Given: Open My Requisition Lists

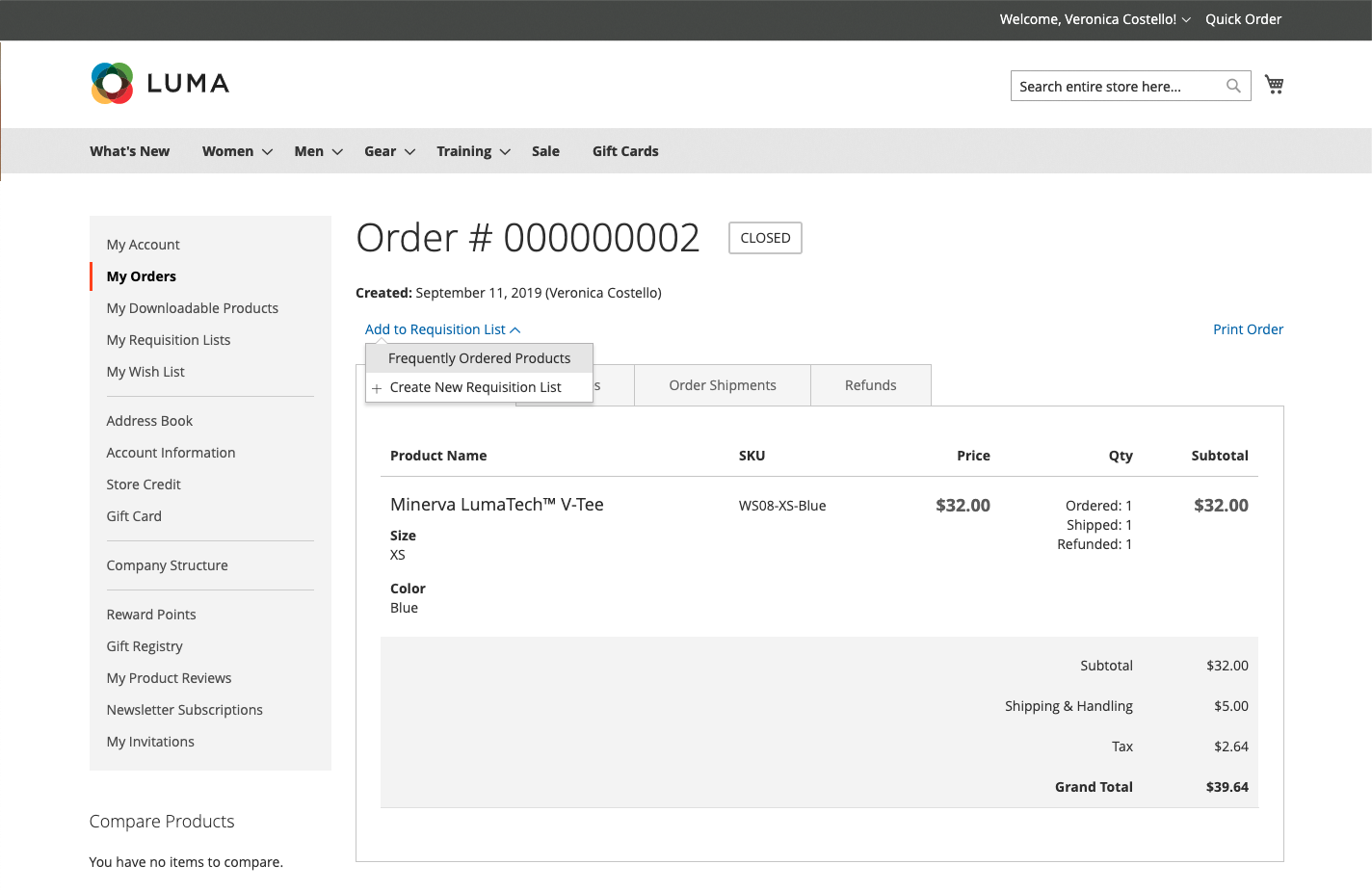Looking at the screenshot, I should [169, 340].
